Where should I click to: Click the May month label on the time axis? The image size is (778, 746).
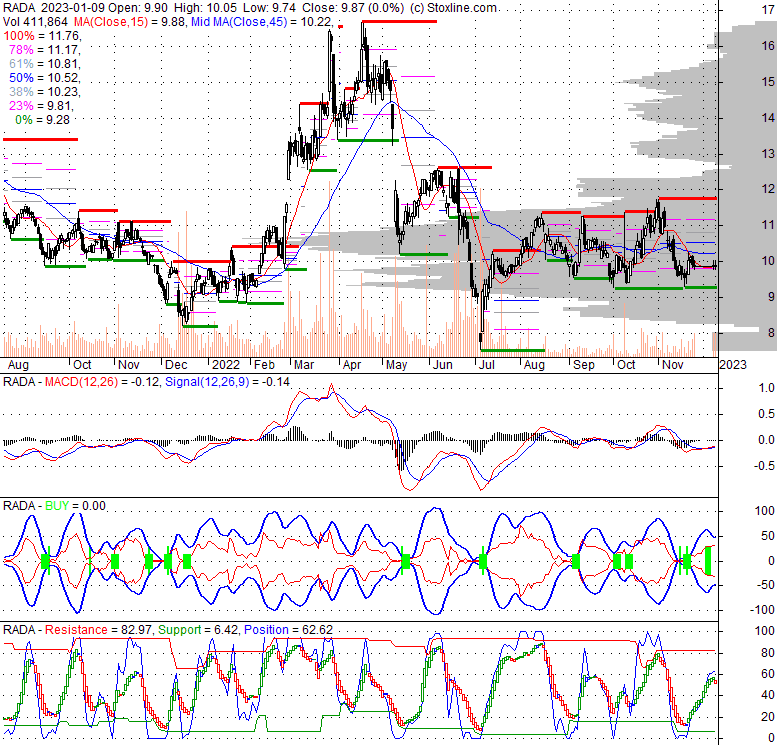pos(396,365)
